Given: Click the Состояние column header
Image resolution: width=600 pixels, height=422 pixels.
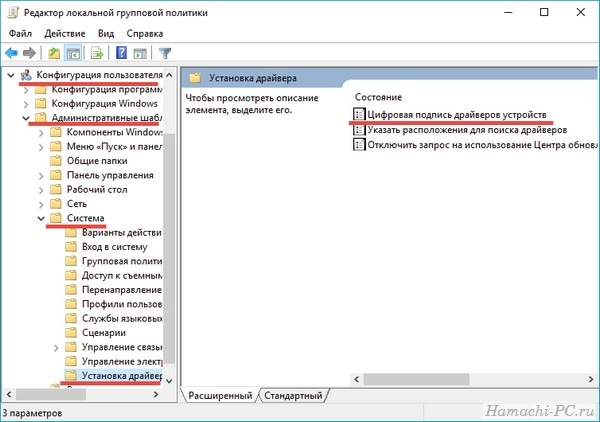Looking at the screenshot, I should [378, 97].
